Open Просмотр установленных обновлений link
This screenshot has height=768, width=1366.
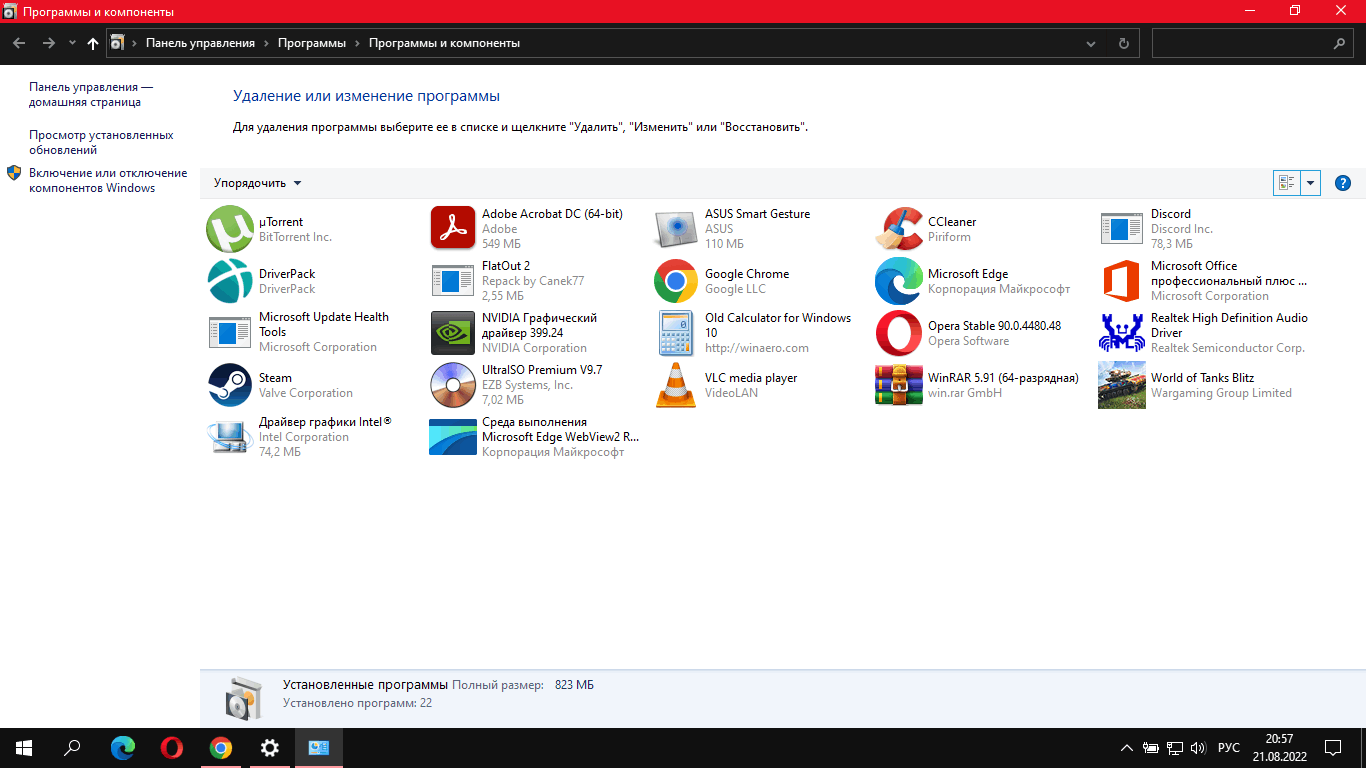tap(101, 142)
